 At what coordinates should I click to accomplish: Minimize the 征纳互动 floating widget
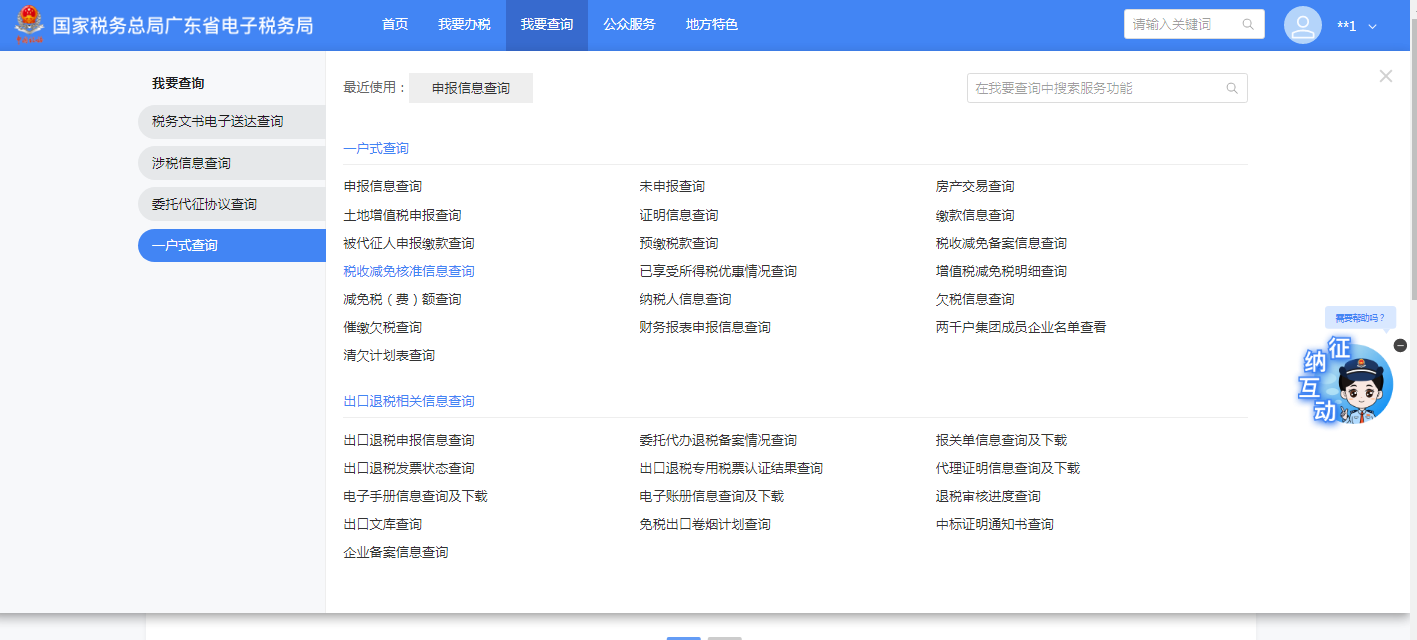pyautogui.click(x=1400, y=345)
